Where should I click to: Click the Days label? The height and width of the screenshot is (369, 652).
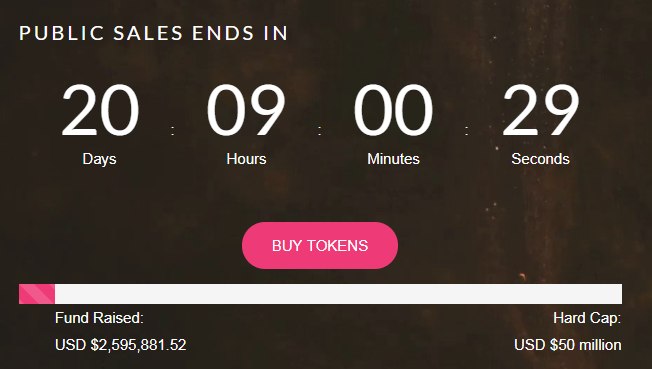click(99, 159)
